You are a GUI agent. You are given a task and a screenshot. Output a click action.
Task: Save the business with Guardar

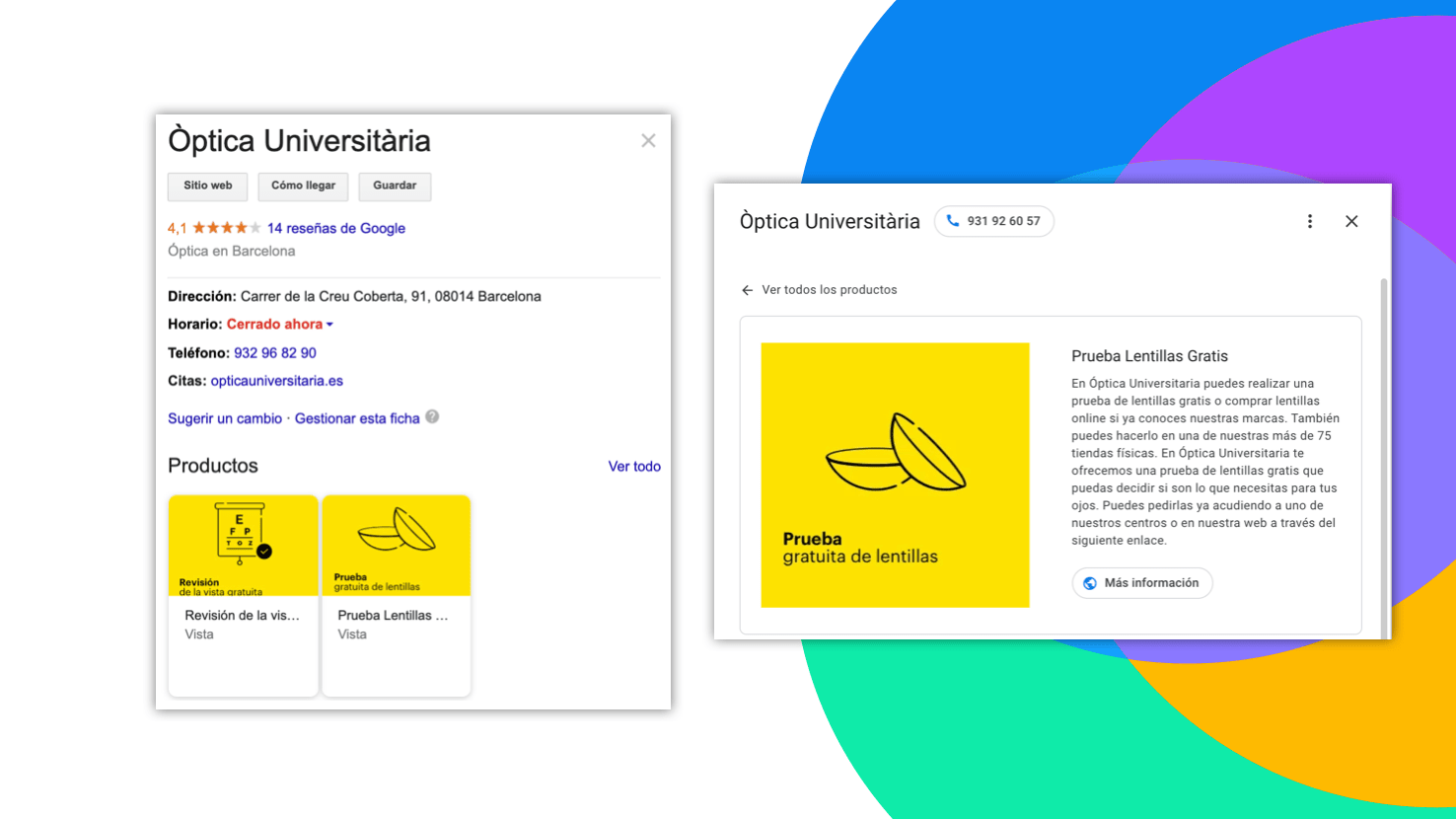(x=395, y=186)
